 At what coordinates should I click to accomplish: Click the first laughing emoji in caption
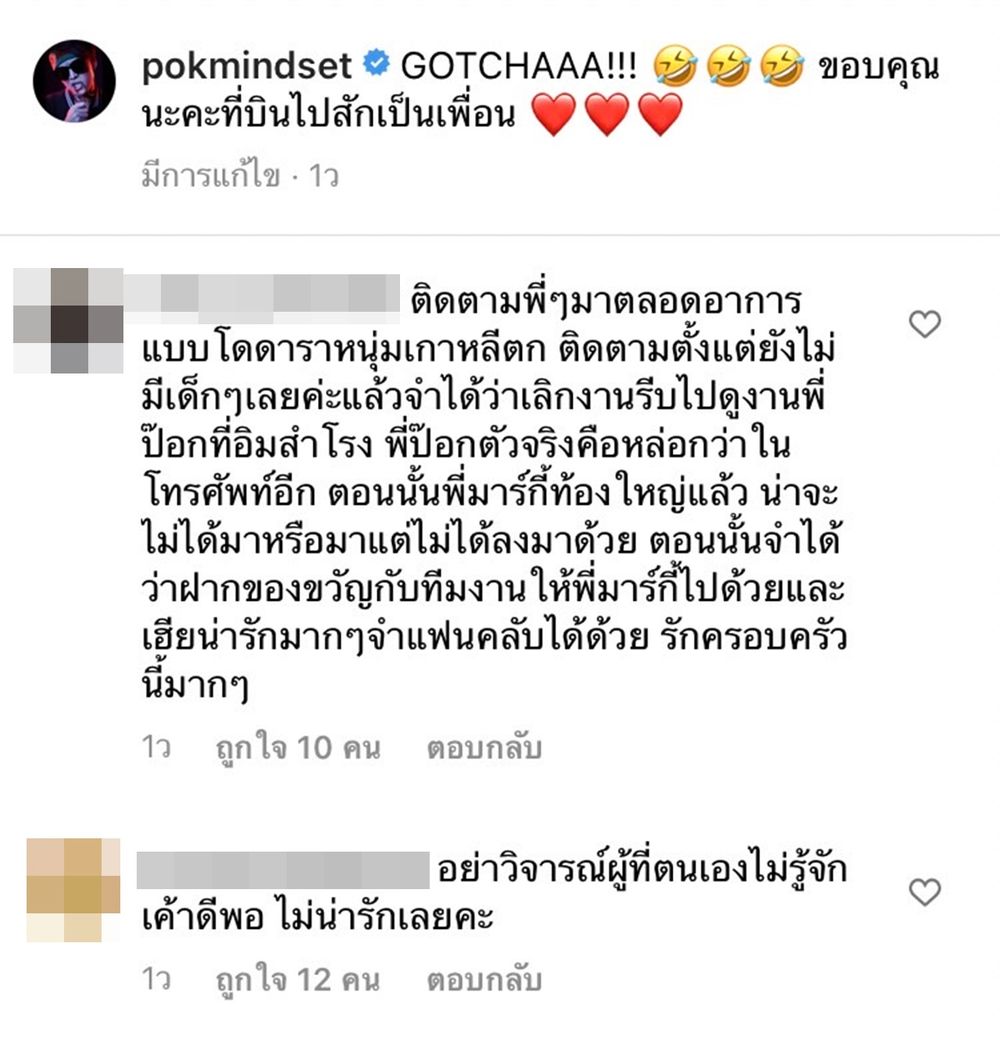[x=675, y=66]
